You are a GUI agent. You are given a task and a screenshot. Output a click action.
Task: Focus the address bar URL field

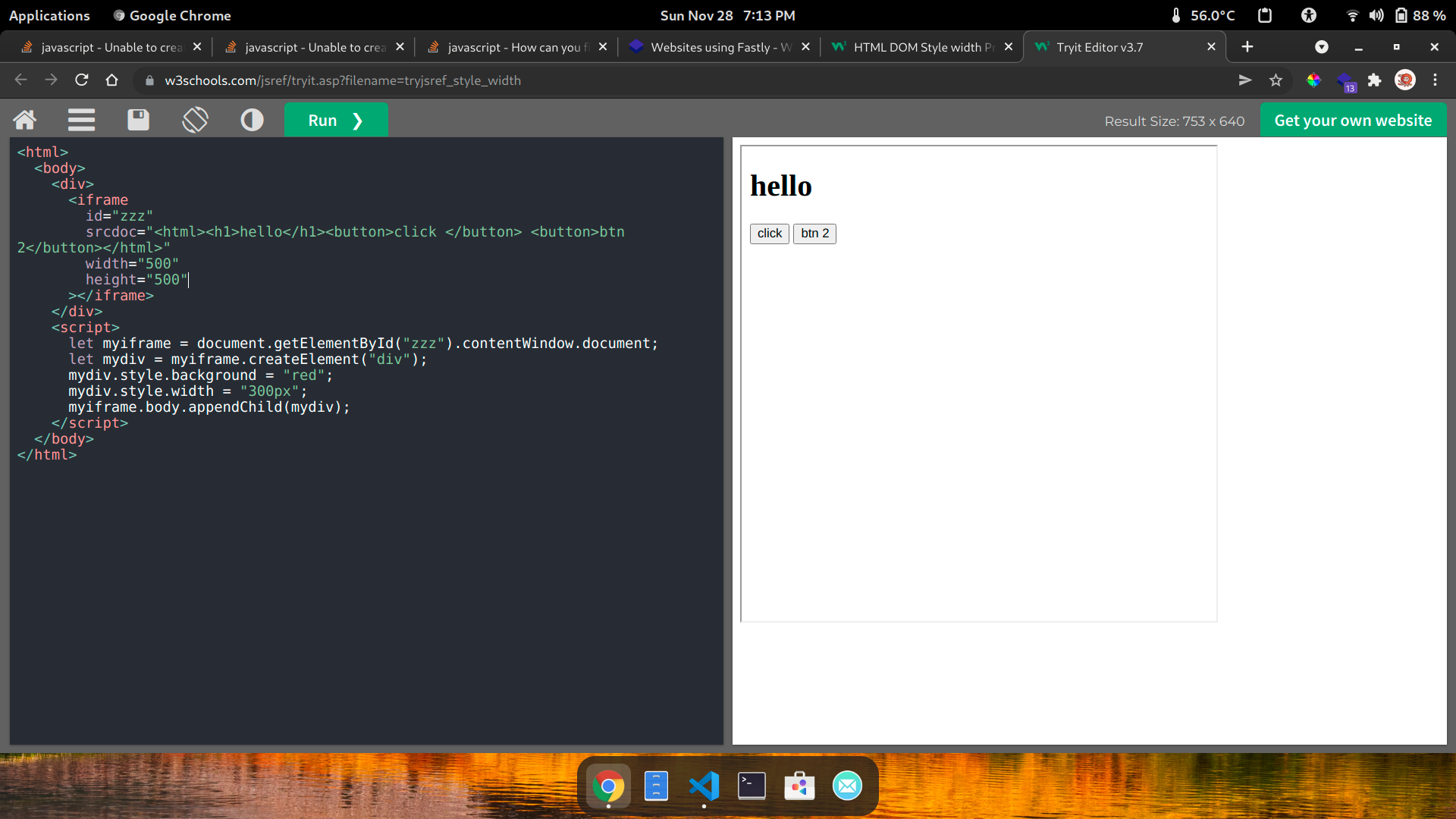pyautogui.click(x=682, y=80)
